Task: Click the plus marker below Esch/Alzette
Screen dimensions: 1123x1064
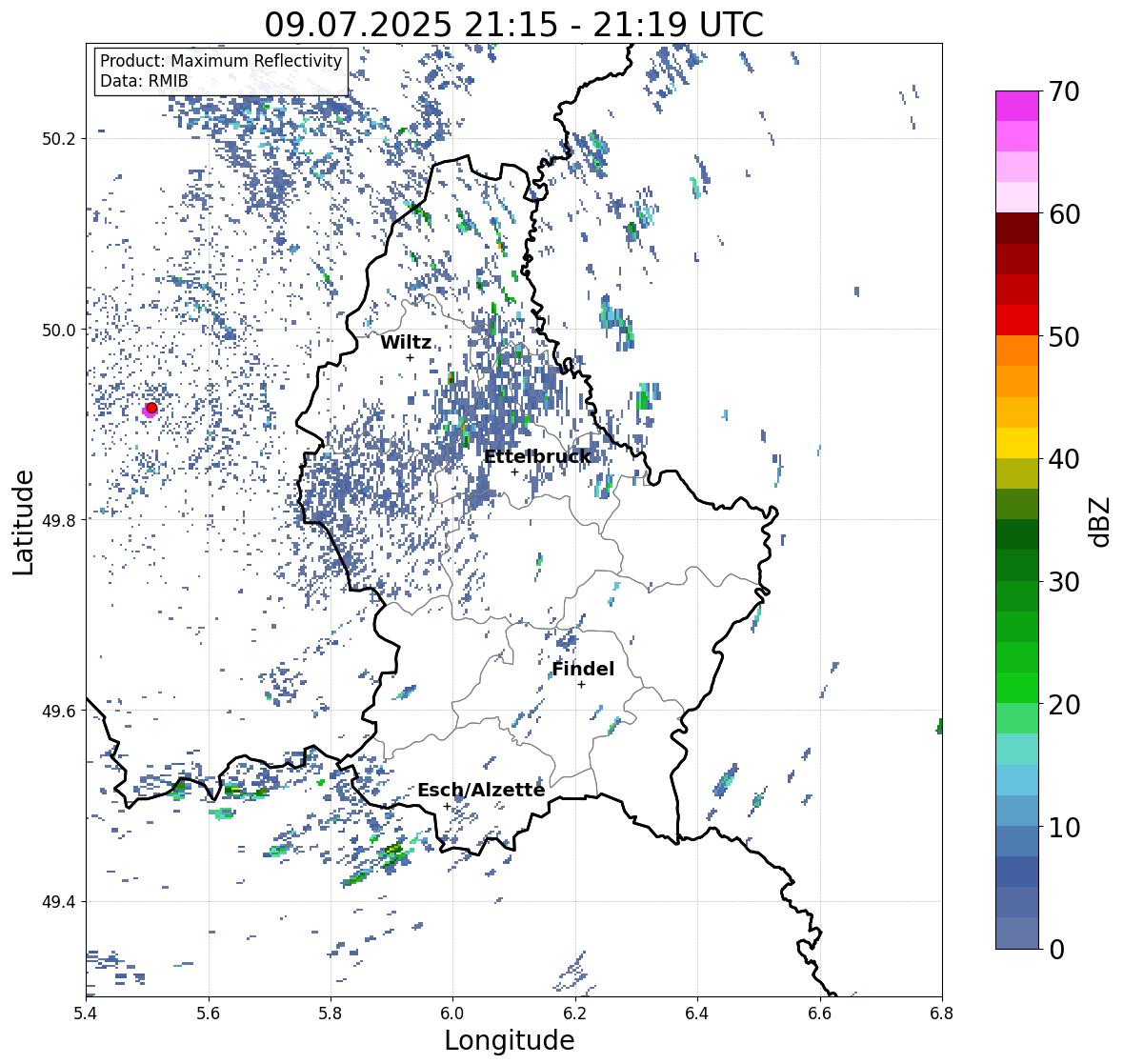Action: click(x=447, y=806)
